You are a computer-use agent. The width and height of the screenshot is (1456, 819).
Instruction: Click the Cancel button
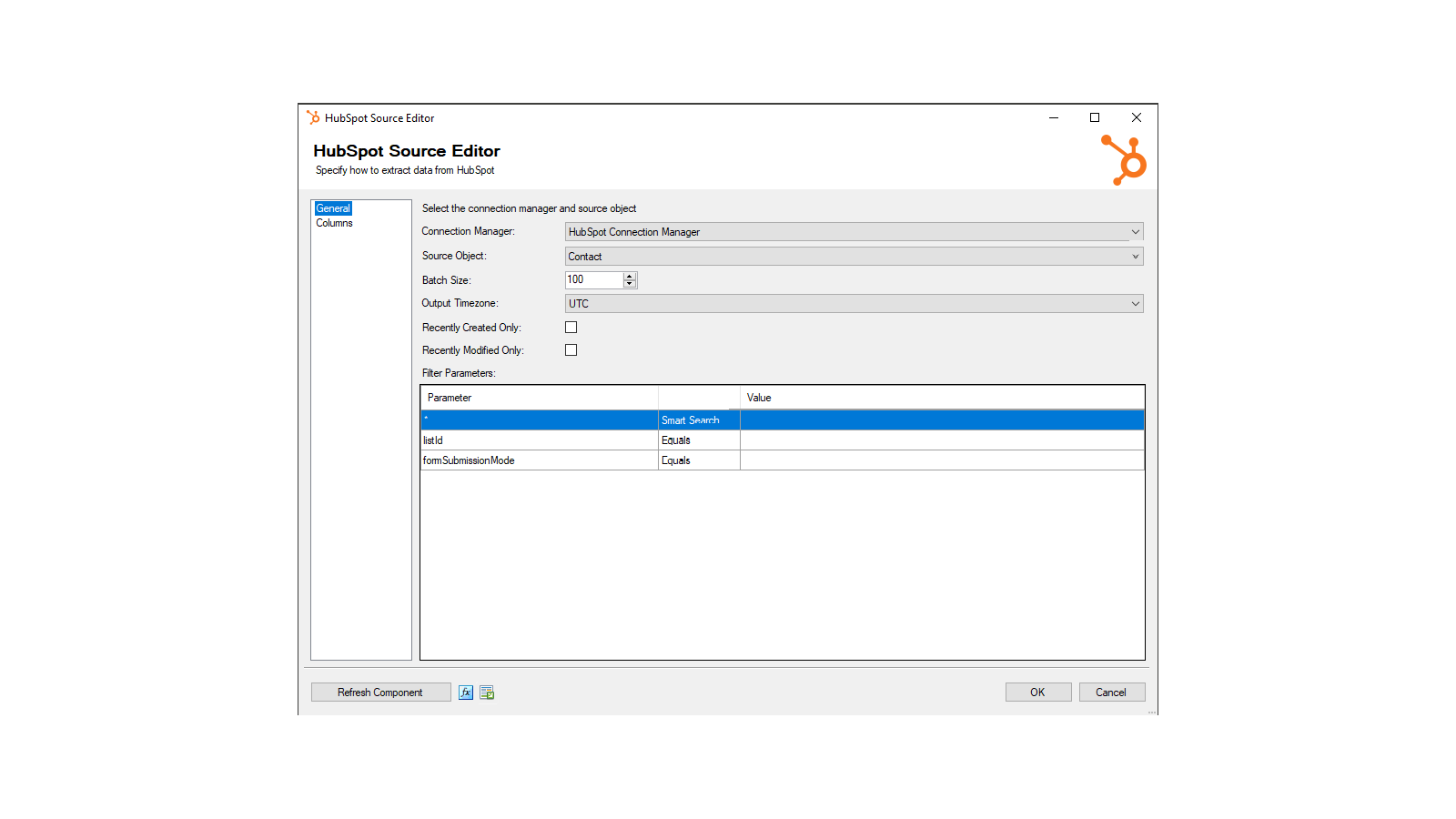[1112, 693]
